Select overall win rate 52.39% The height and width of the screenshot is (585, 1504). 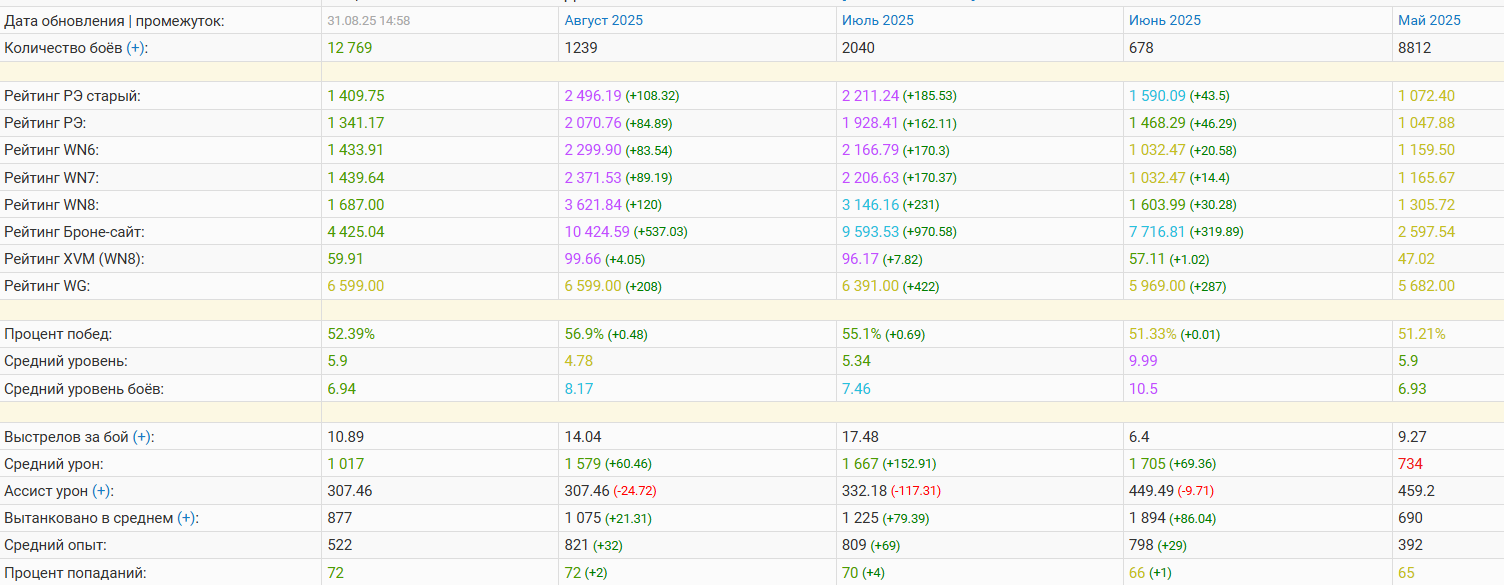point(351,334)
